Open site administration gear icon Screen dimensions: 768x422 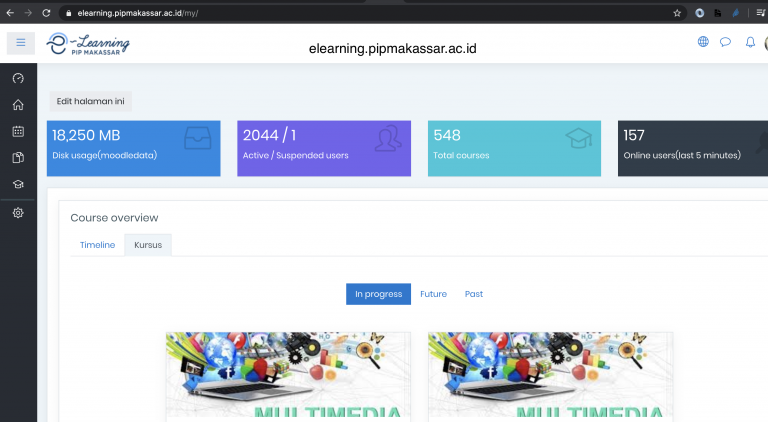point(18,213)
